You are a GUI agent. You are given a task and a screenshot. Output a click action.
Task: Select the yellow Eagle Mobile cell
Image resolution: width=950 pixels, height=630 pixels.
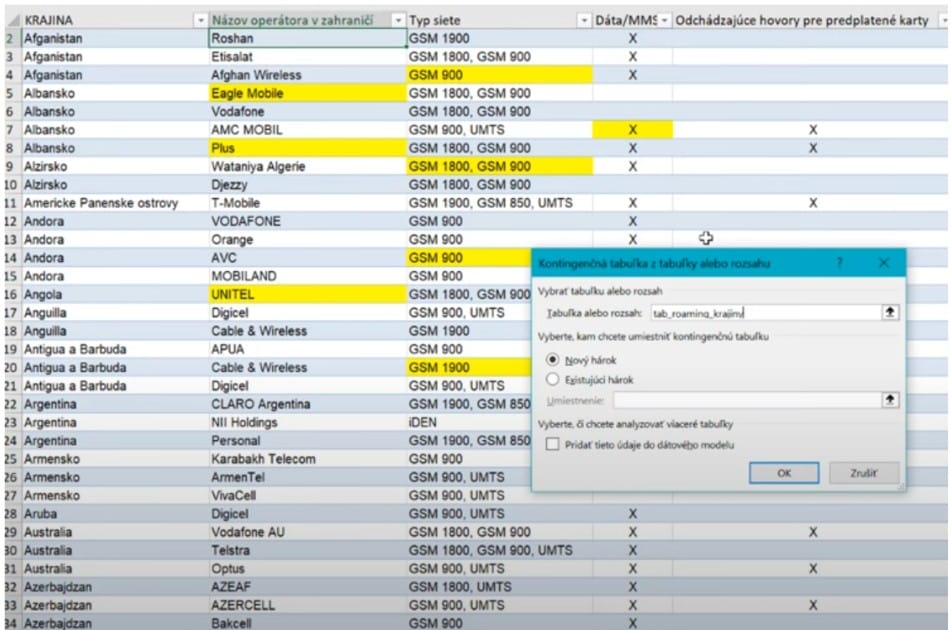308,93
